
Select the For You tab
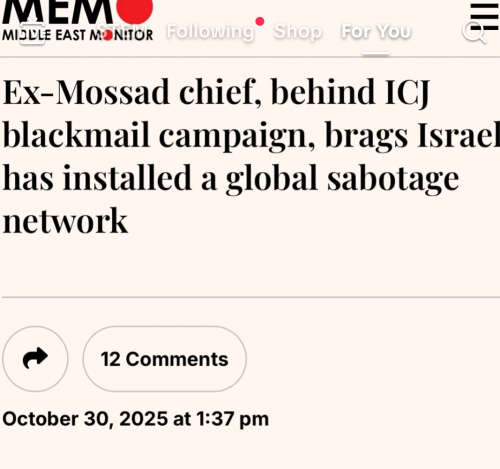click(x=376, y=32)
